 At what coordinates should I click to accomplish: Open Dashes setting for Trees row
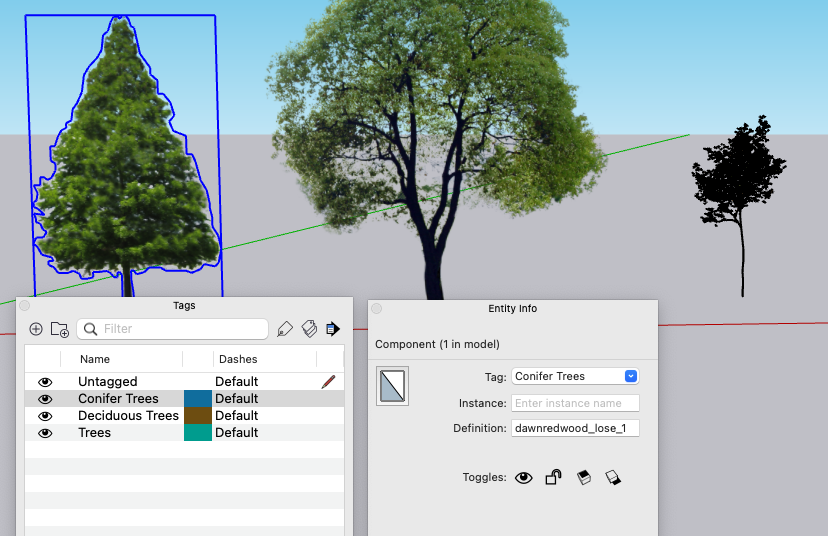click(x=237, y=432)
